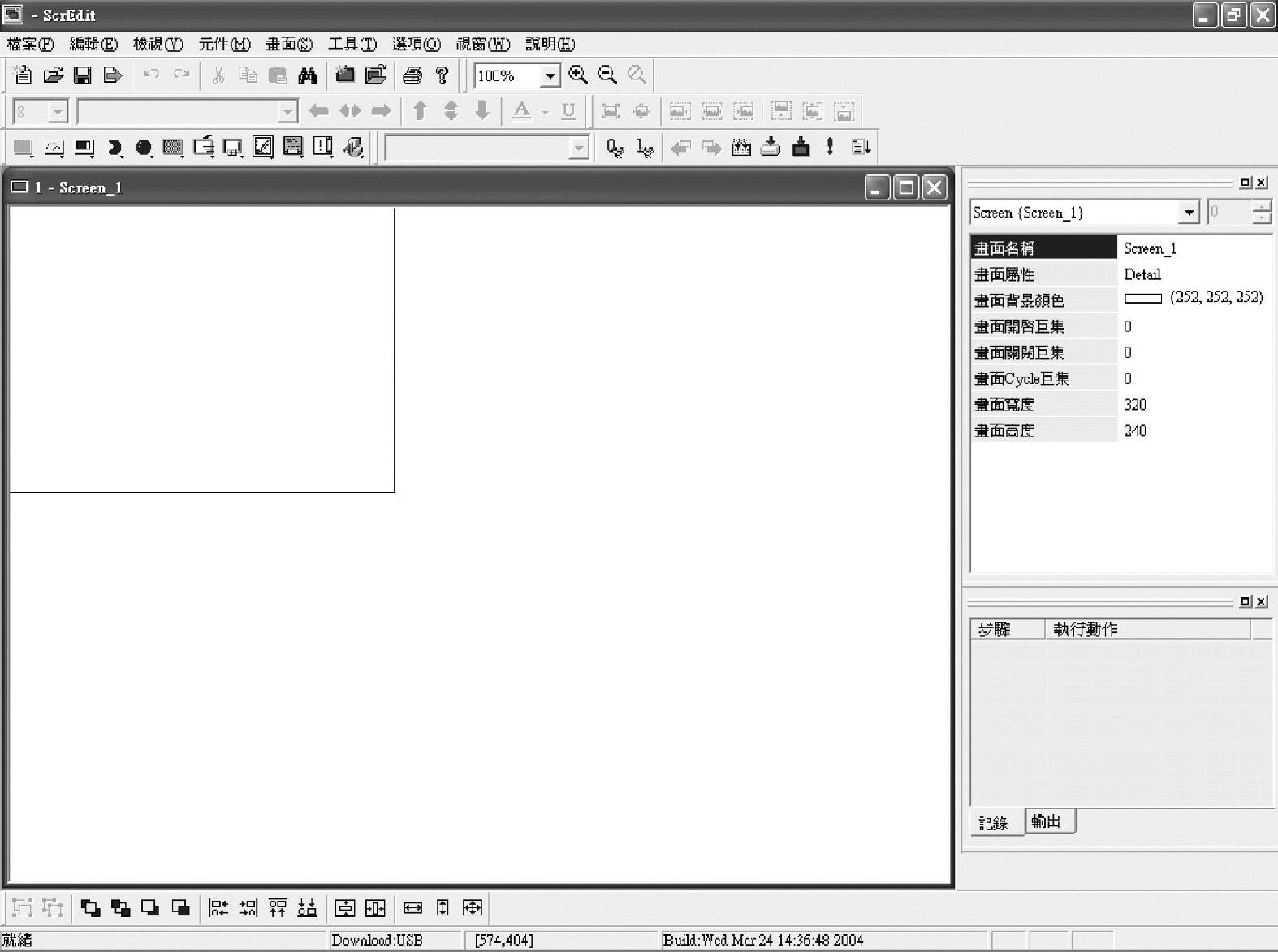Select the curve graph element tool
The image size is (1278, 952).
point(263,147)
